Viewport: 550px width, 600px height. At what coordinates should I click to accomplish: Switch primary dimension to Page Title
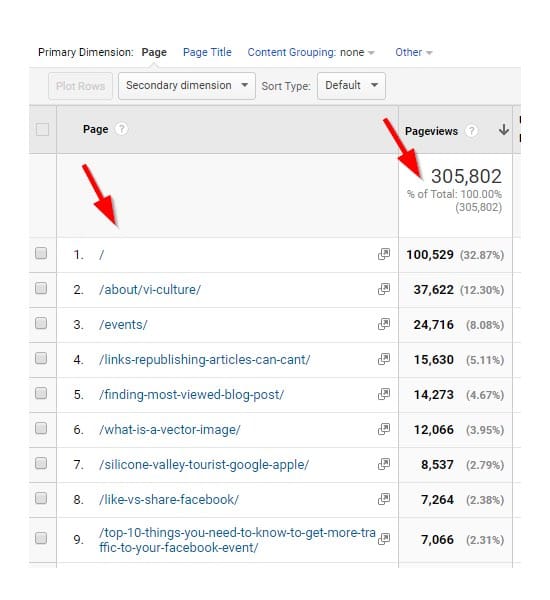pyautogui.click(x=207, y=52)
